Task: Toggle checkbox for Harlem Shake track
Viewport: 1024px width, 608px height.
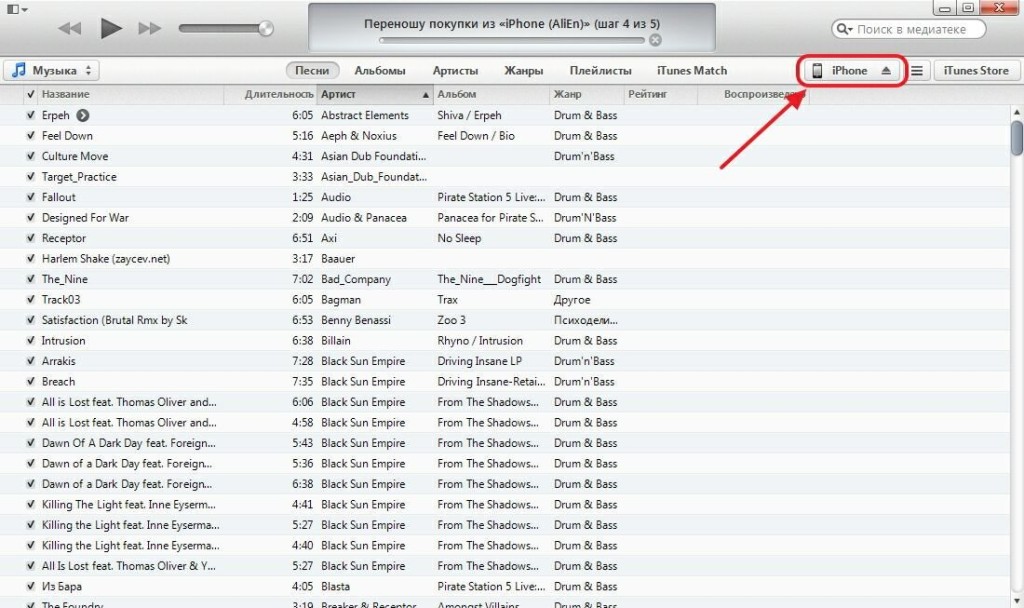Action: coord(31,259)
